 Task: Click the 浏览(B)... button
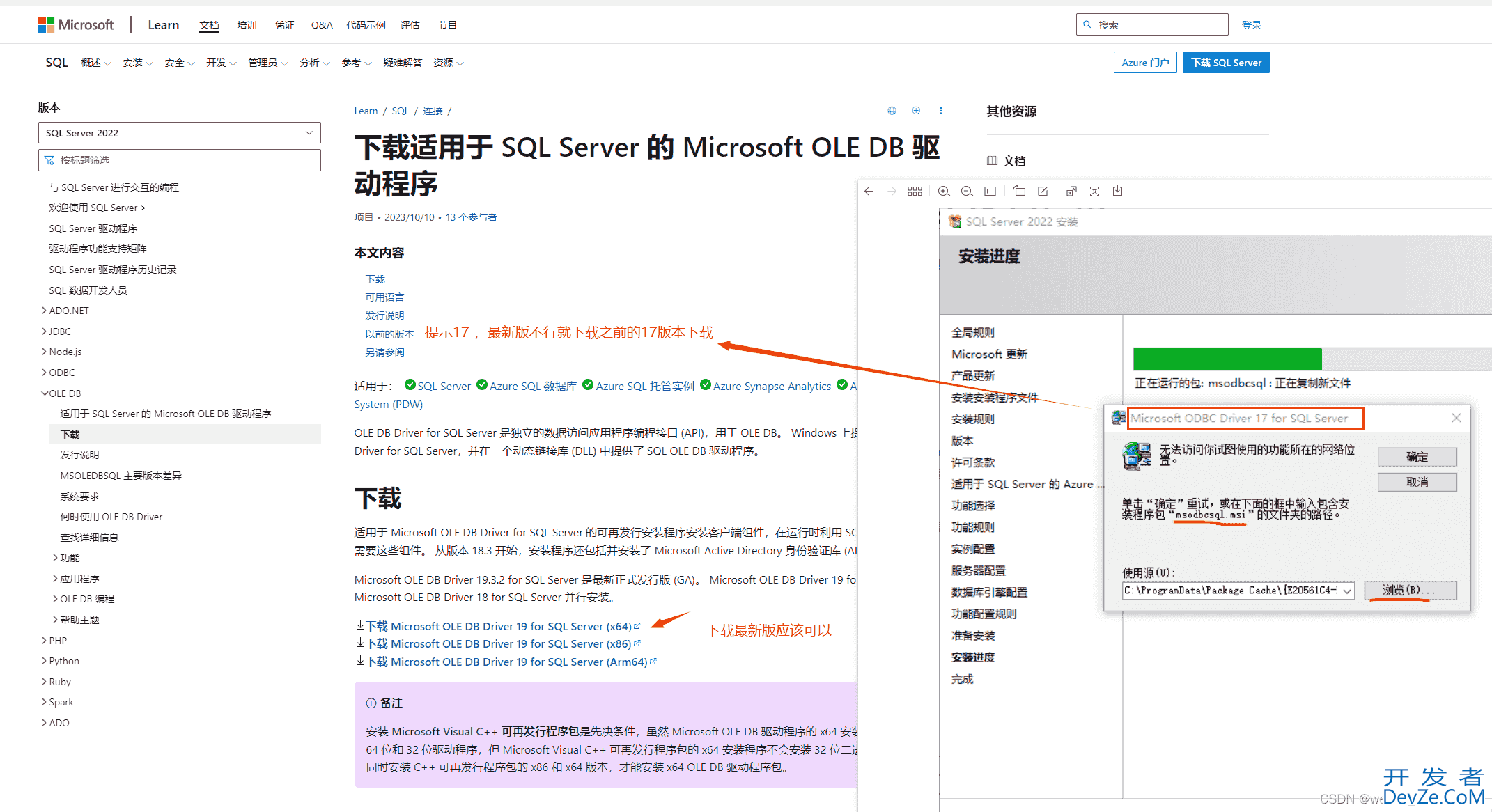coord(1410,591)
